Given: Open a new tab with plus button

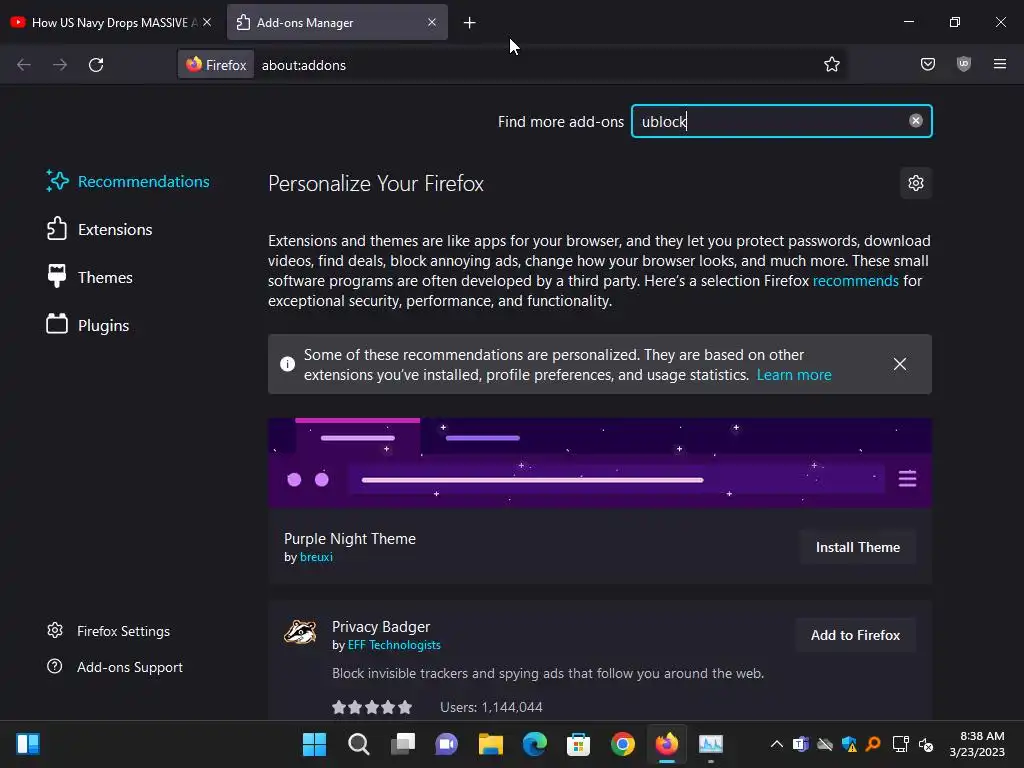Looking at the screenshot, I should coord(470,23).
